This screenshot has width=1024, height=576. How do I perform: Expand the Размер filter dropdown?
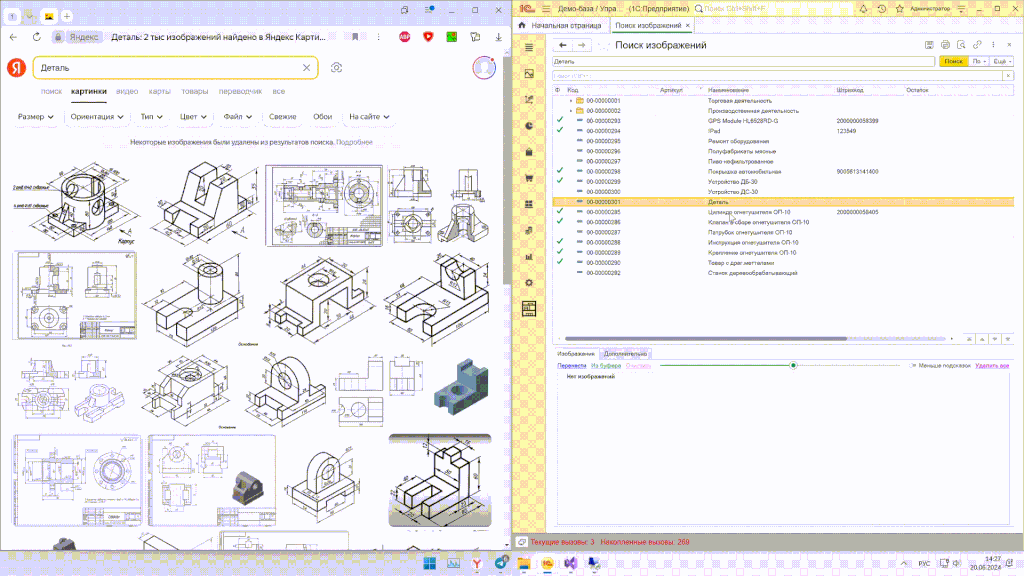click(x=36, y=117)
